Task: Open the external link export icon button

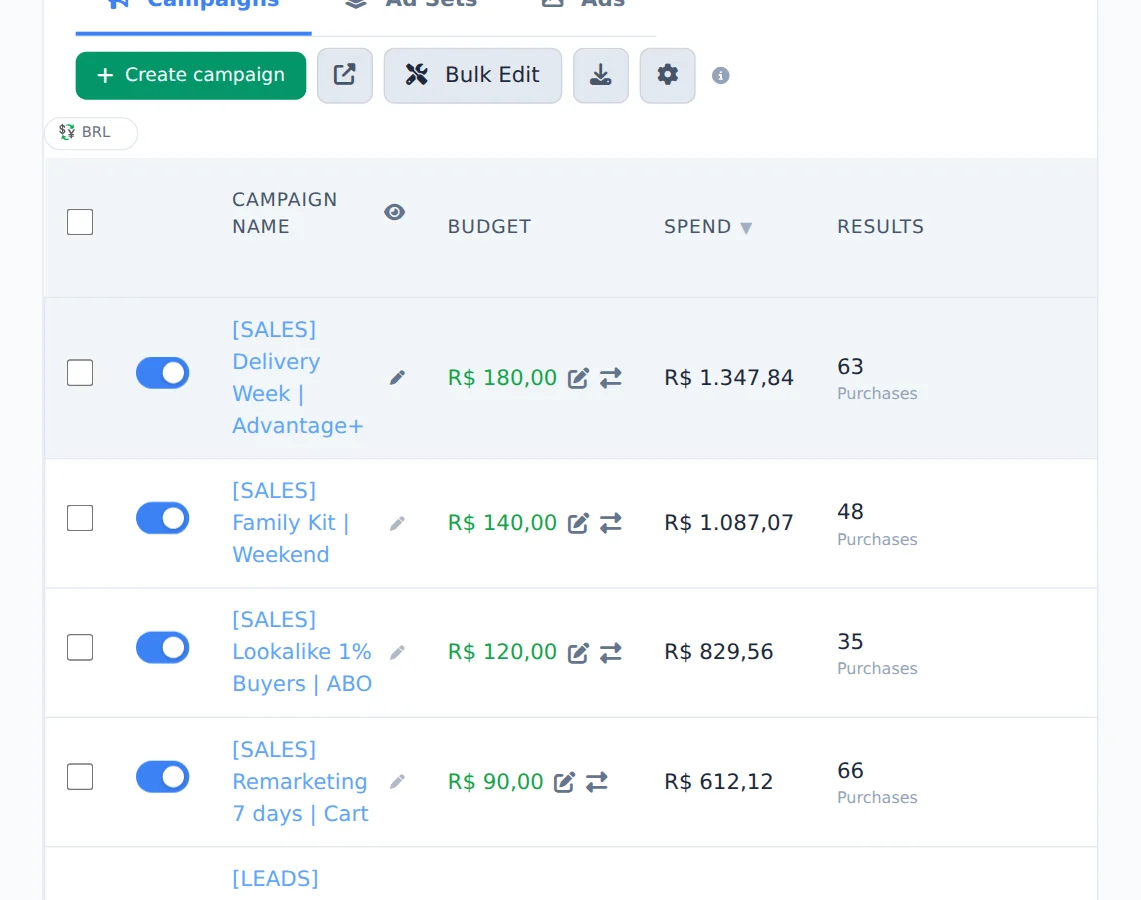Action: pos(345,75)
